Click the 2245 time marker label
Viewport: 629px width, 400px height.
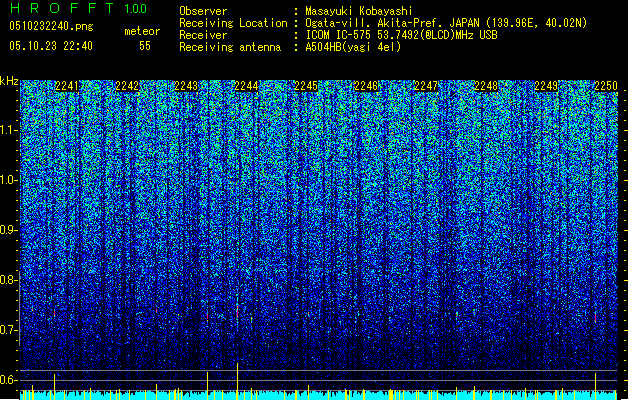[x=306, y=86]
